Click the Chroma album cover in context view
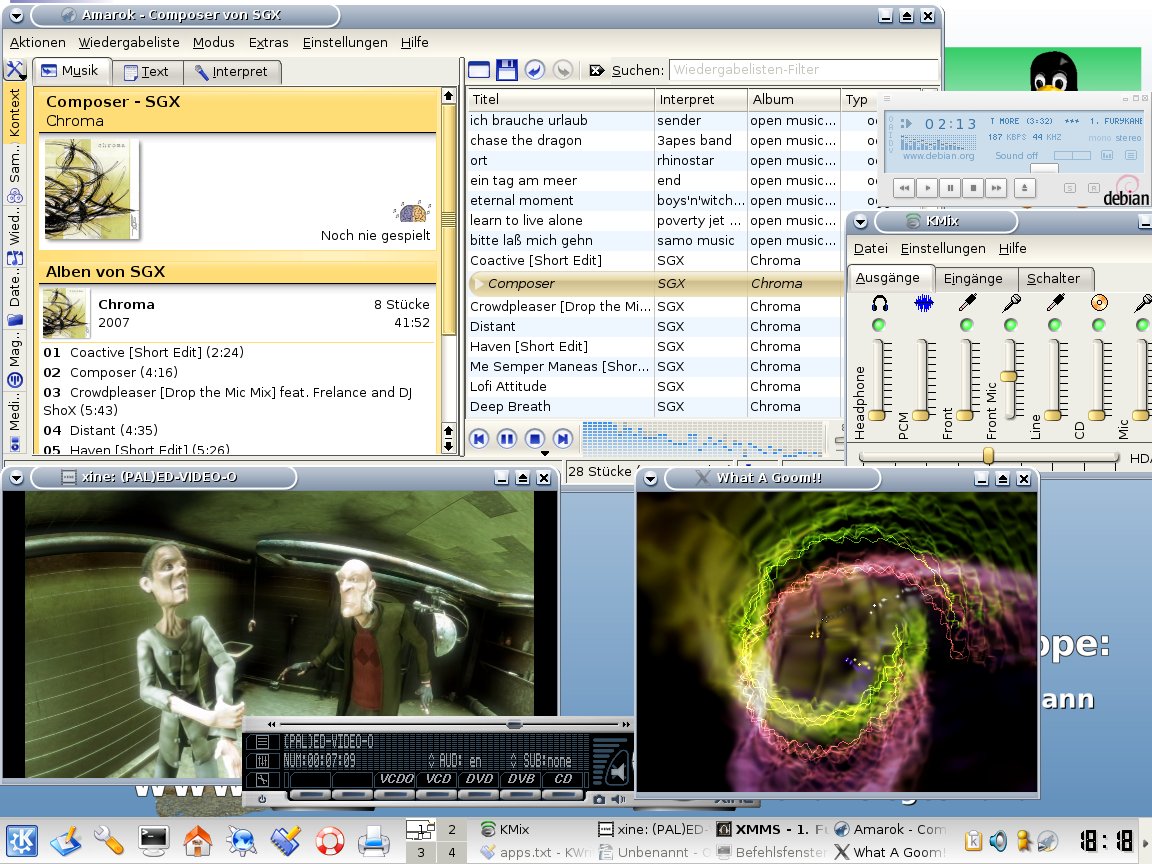The height and width of the screenshot is (864, 1152). point(90,190)
